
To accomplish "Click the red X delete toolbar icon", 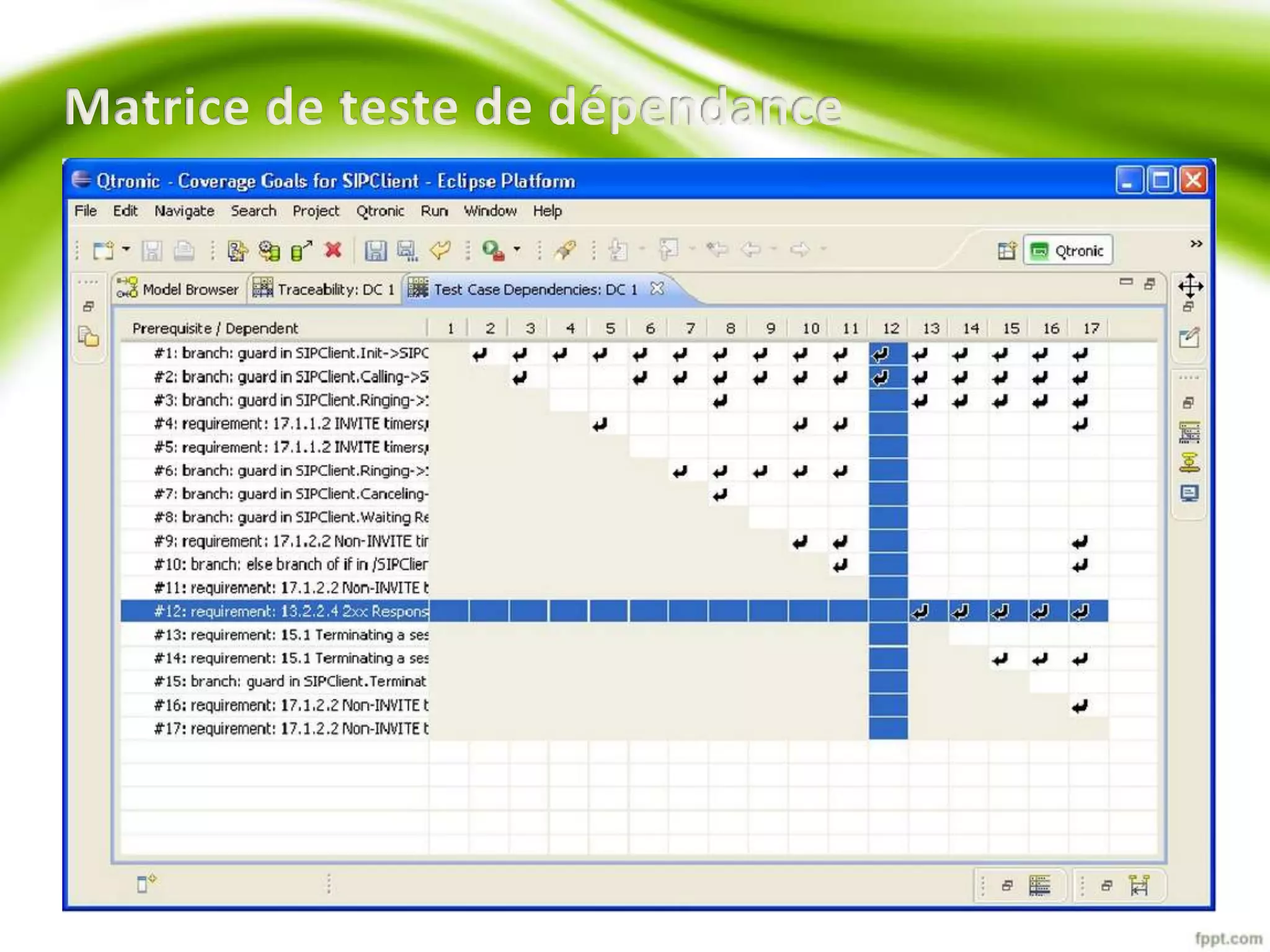I will click(334, 250).
